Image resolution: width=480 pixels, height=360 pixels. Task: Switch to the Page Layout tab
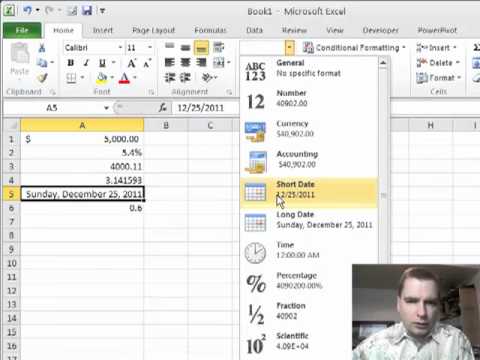pos(153,30)
